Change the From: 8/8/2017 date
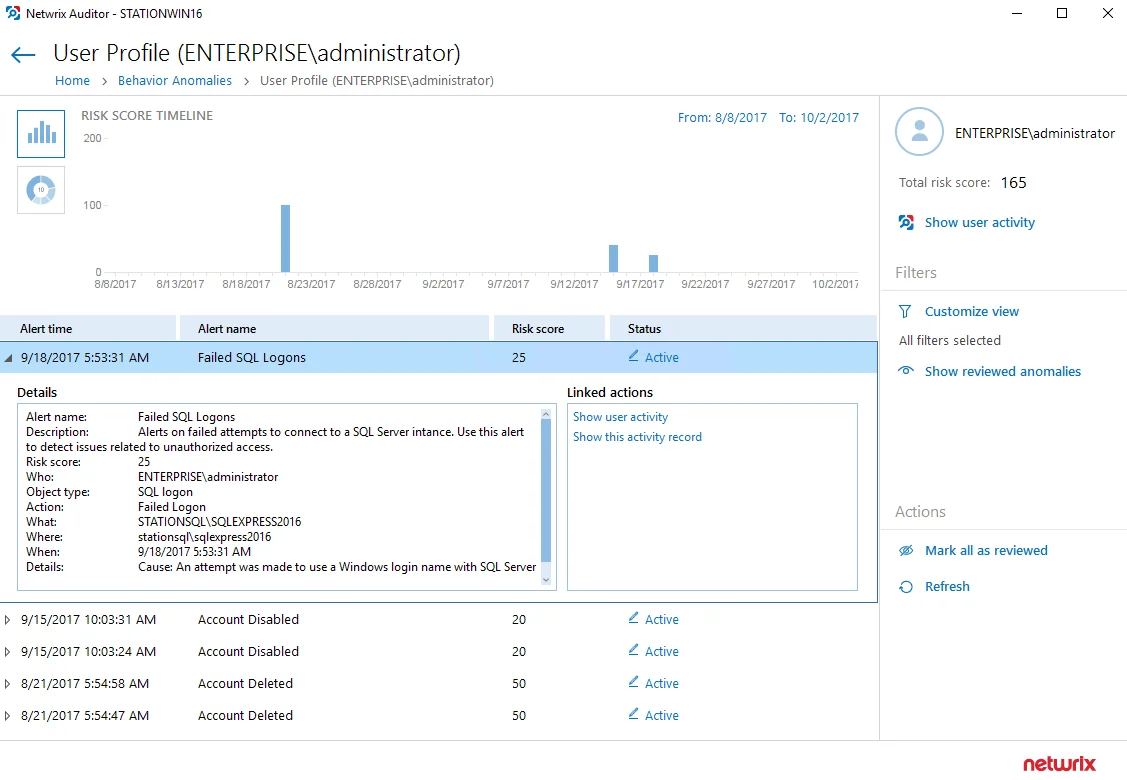Image resolution: width=1127 pixels, height=780 pixels. coord(722,117)
